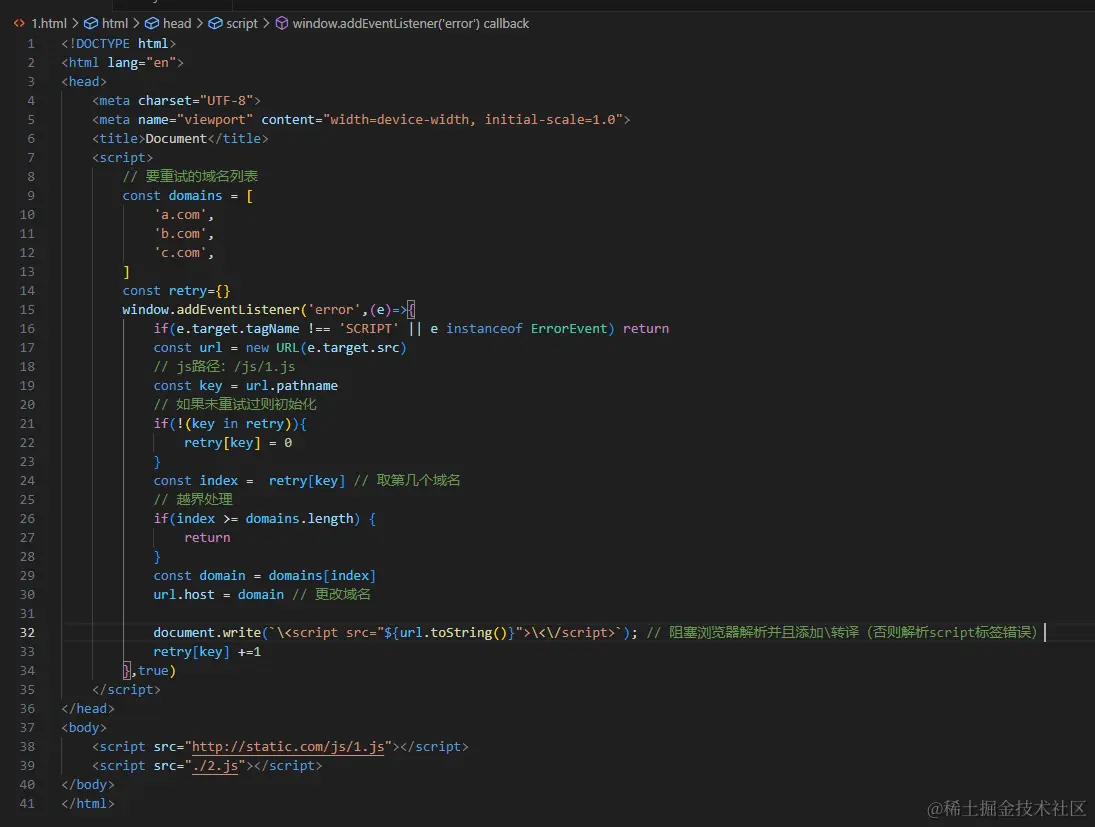This screenshot has height=827, width=1095.
Task: Click the closing </head> tag
Action: (x=88, y=709)
